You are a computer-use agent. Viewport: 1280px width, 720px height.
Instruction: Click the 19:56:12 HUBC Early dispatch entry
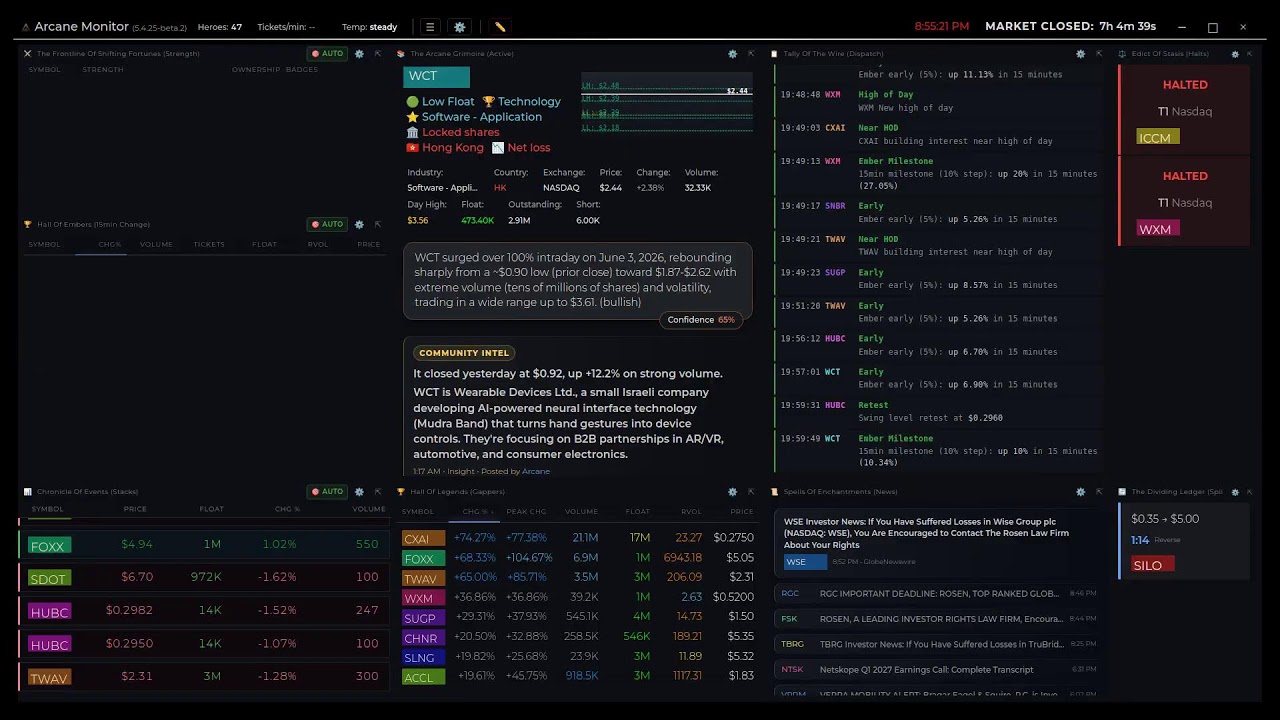tap(940, 345)
